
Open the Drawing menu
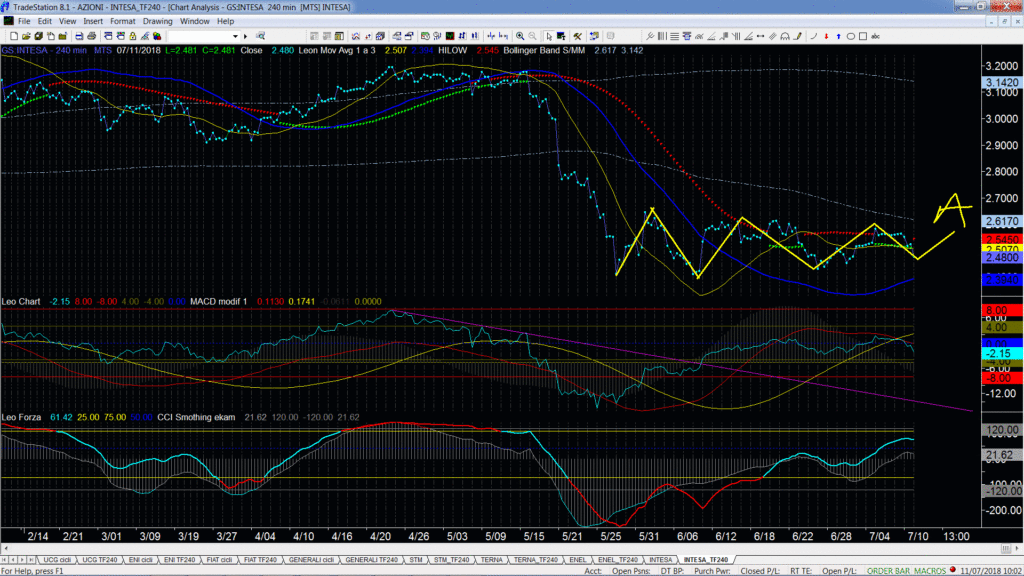click(x=157, y=21)
